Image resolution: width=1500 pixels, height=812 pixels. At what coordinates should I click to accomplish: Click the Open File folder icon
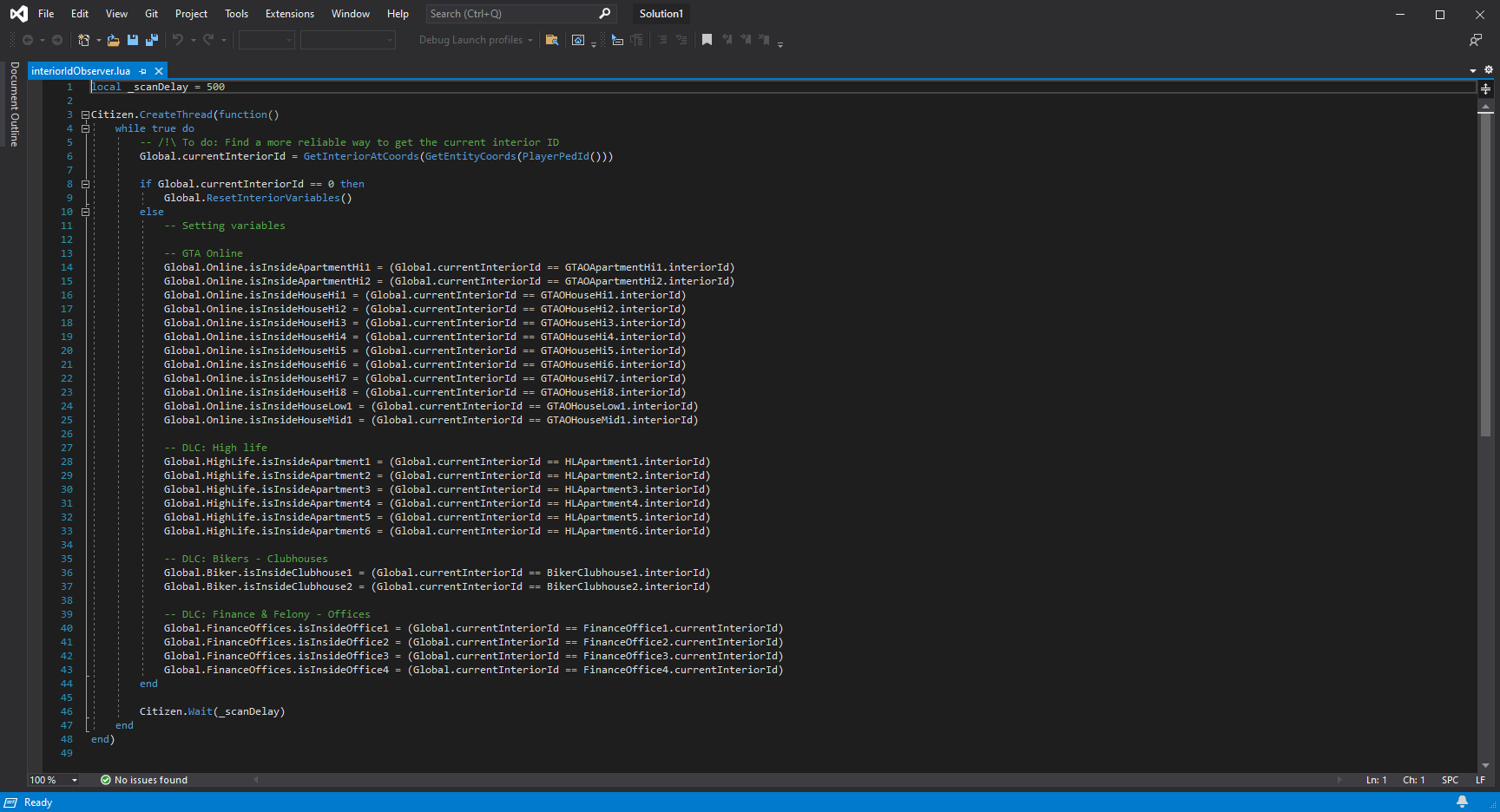[x=113, y=40]
